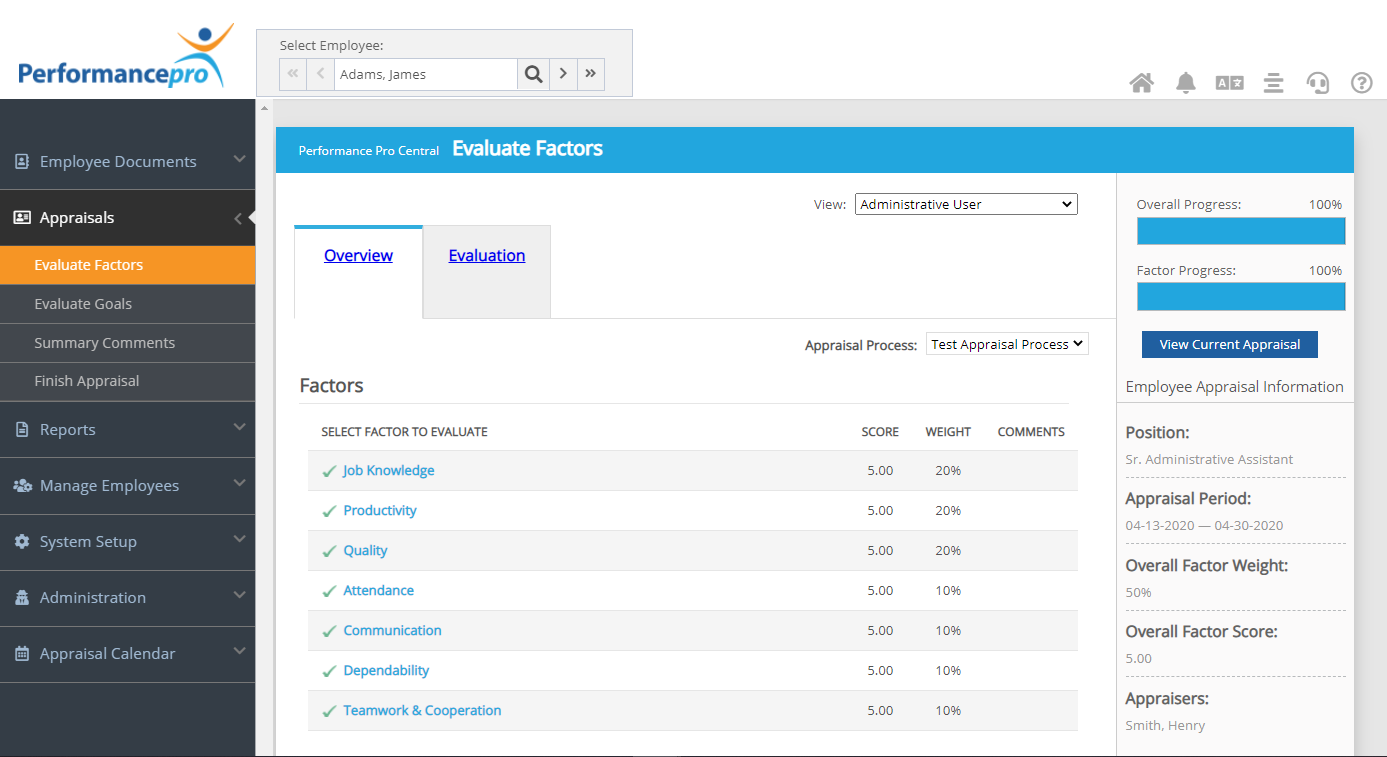This screenshot has width=1387, height=757.
Task: Click the Overall Progress bar
Action: [x=1241, y=231]
